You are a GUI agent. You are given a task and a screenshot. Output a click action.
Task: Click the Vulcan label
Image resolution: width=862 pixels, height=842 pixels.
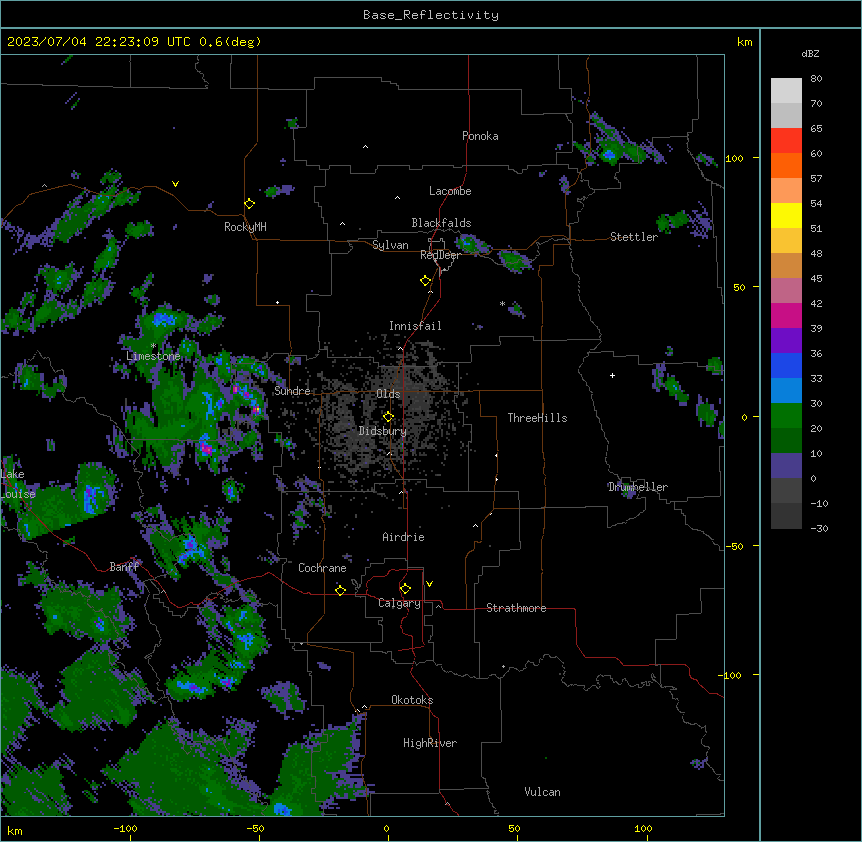coord(542,792)
